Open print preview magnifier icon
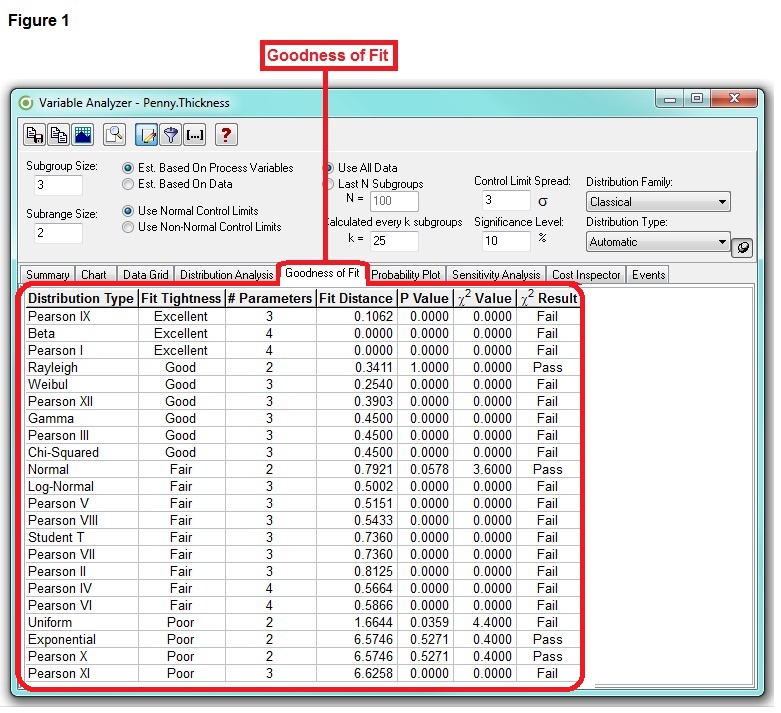The image size is (781, 713). tap(114, 135)
